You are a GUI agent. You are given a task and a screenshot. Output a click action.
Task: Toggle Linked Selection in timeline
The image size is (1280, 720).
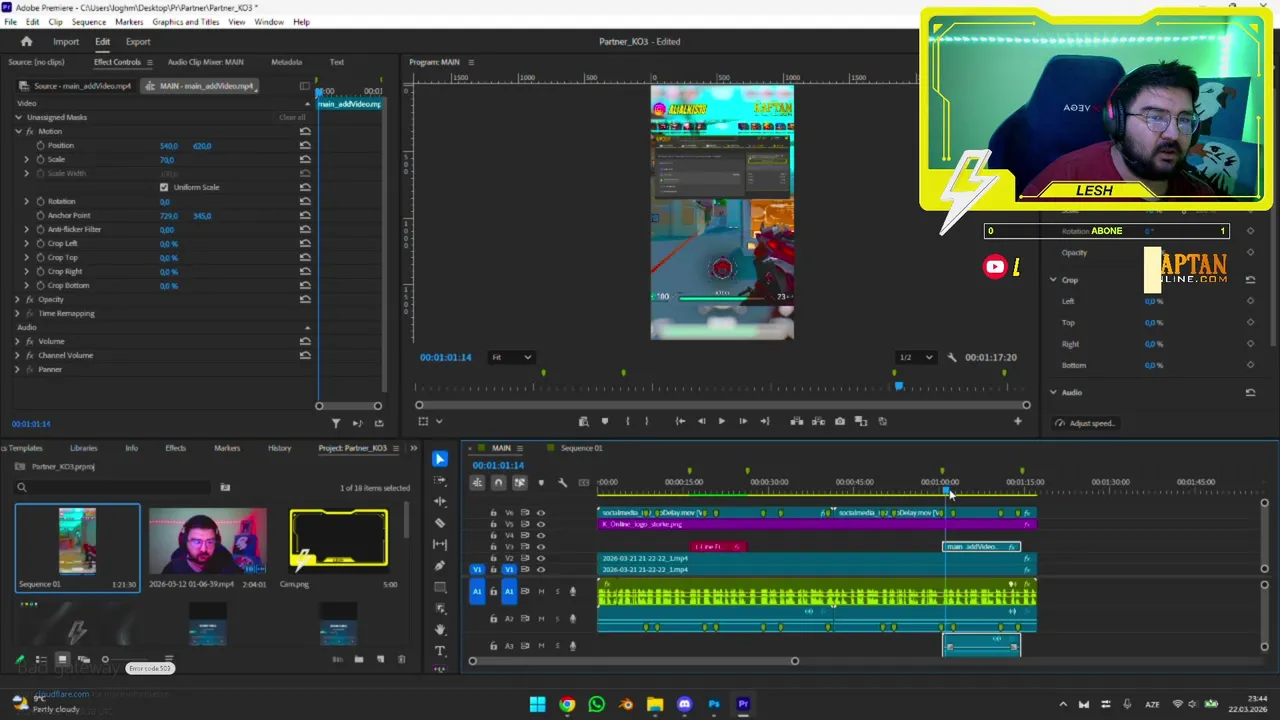coord(519,483)
